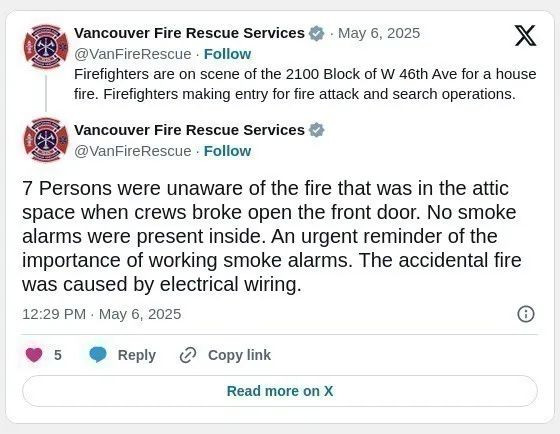Click the verified badge on the first tweet
The height and width of the screenshot is (434, 560).
coord(316,34)
